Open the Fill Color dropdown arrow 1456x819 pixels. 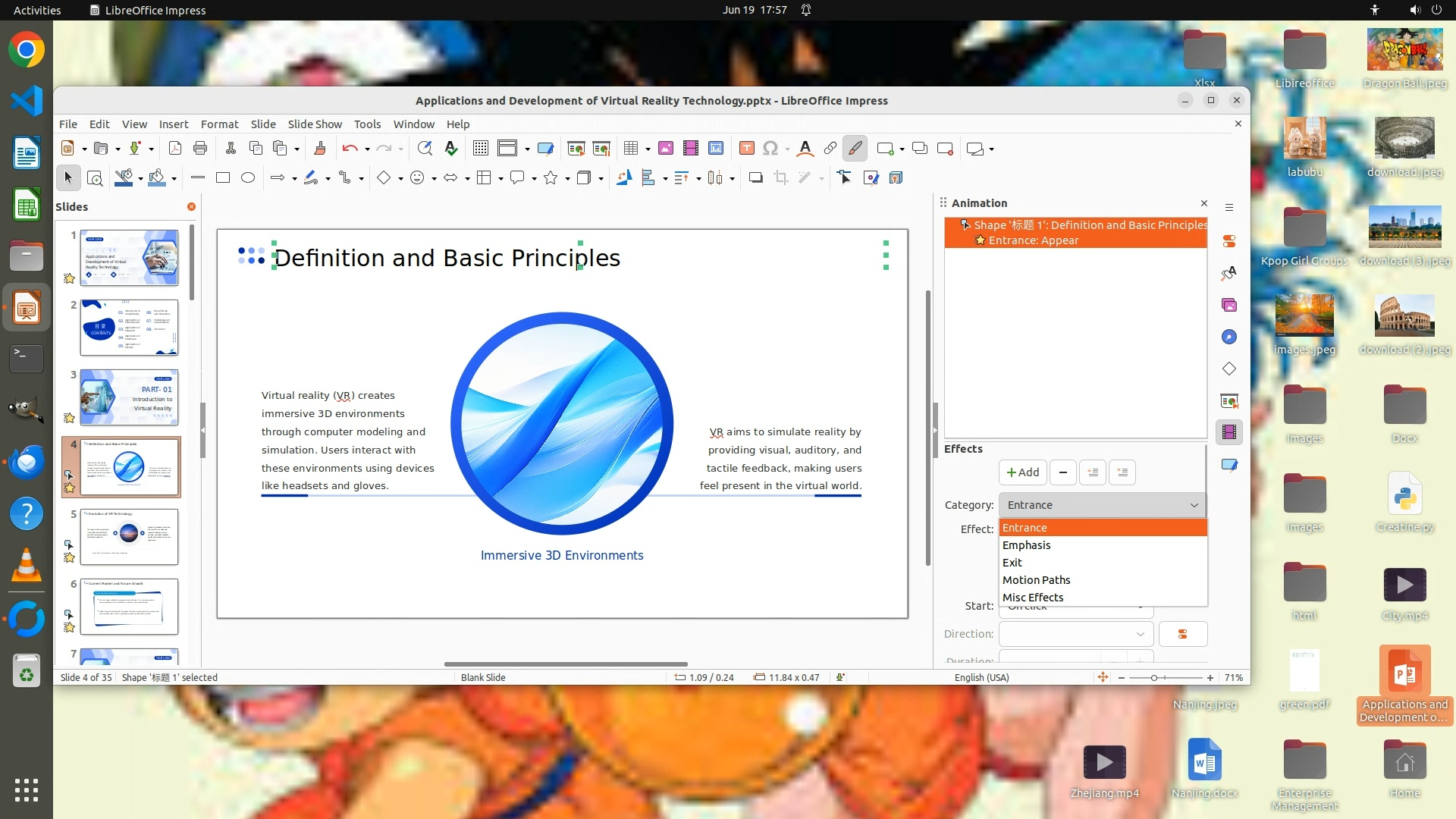coord(174,178)
